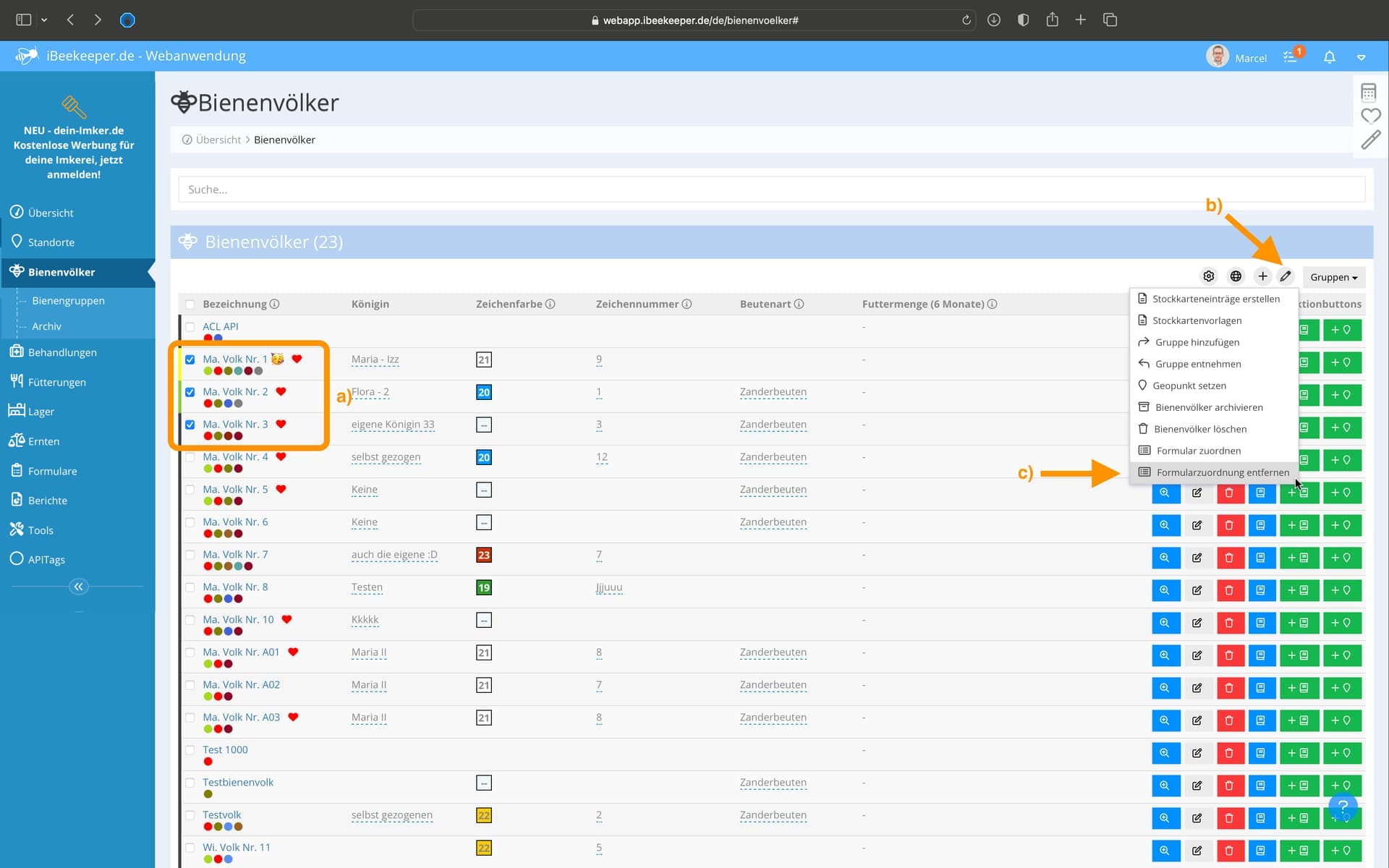Viewport: 1389px width, 868px height.
Task: Click the blue 20 Zeichenfarbe badge of Volk Nr. 2
Action: [484, 392]
